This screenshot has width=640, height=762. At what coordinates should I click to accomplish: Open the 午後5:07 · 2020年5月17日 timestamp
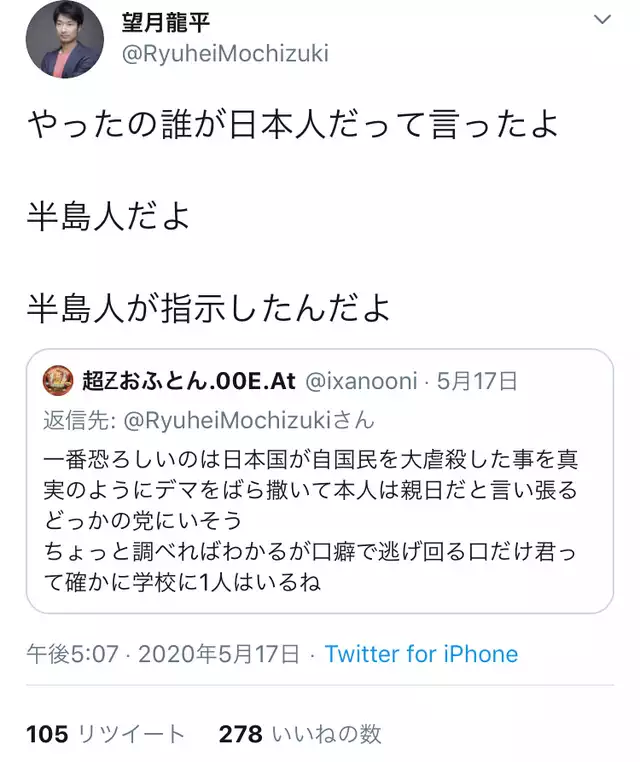[x=163, y=654]
